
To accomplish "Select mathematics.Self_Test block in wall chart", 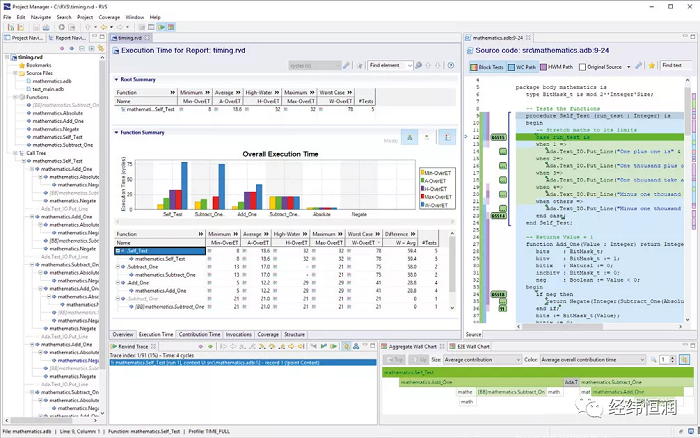I will click(538, 372).
